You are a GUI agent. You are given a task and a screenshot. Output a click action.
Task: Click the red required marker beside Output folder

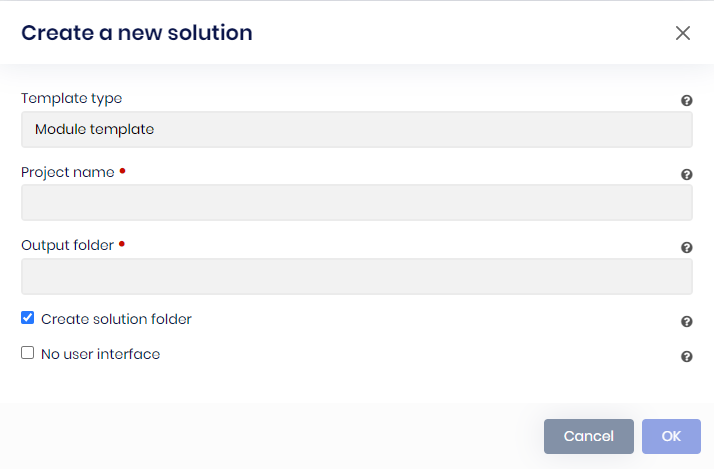[x=122, y=243]
